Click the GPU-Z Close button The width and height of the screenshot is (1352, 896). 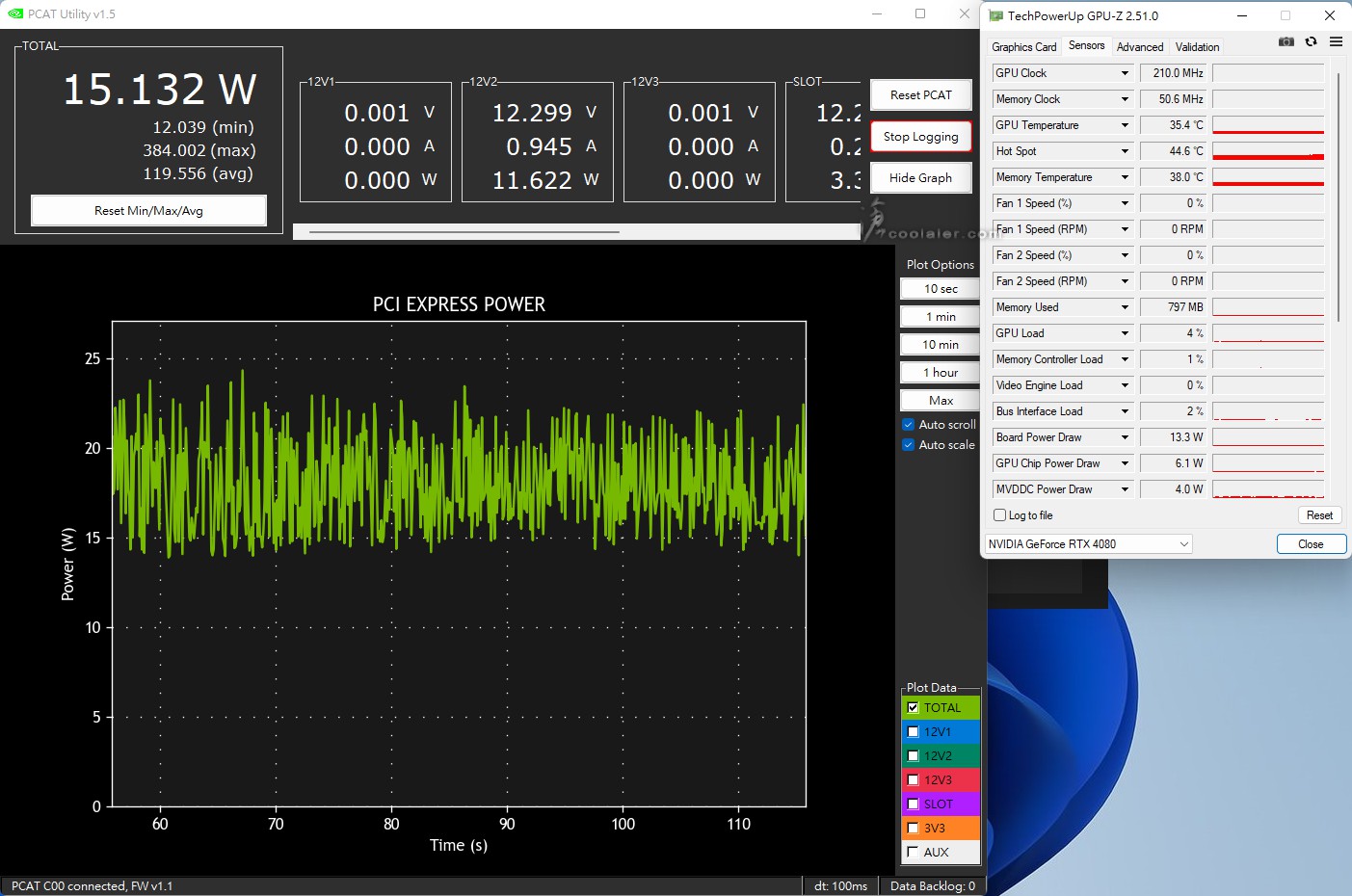point(1311,544)
